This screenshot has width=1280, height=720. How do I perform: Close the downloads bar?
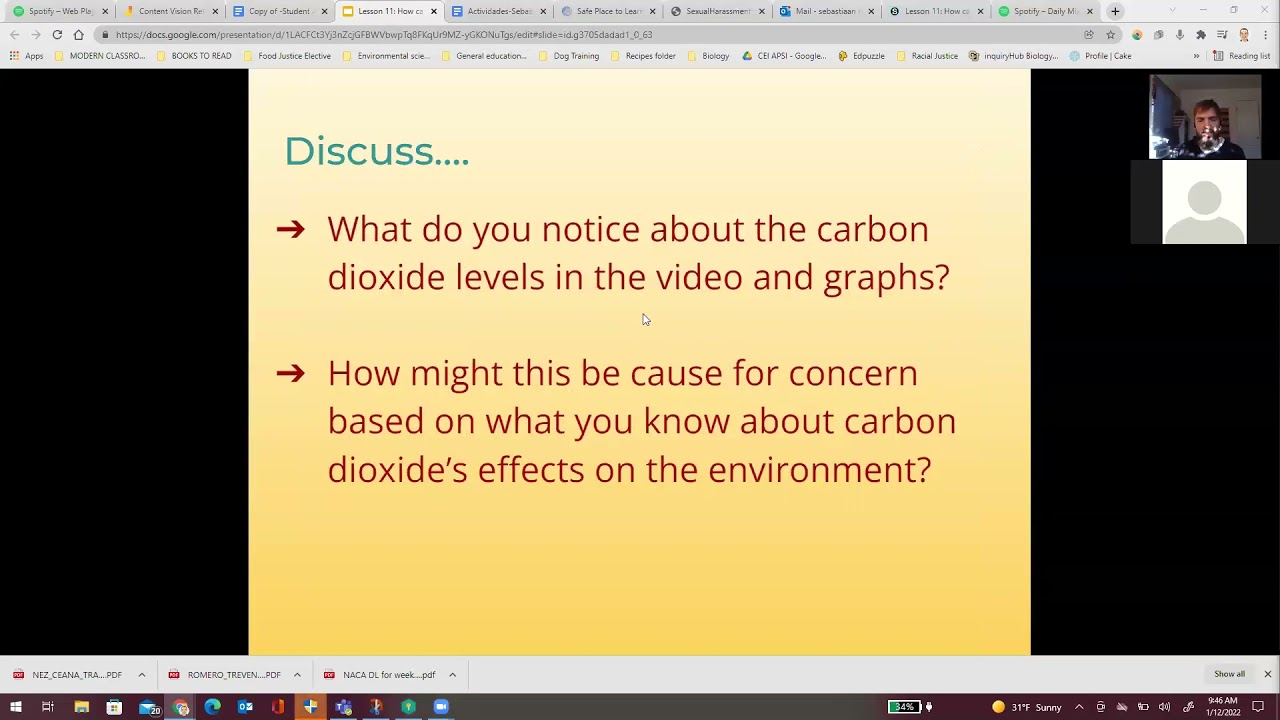tap(1267, 674)
